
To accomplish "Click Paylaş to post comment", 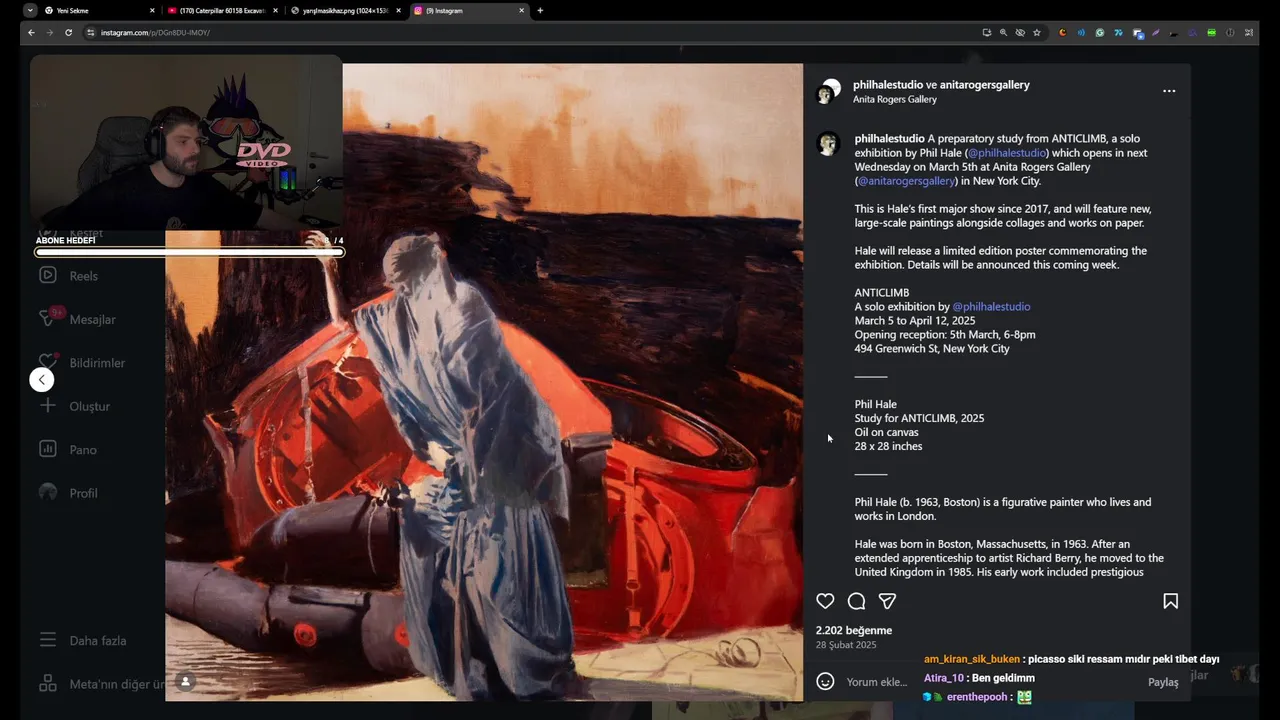I will tap(1163, 682).
